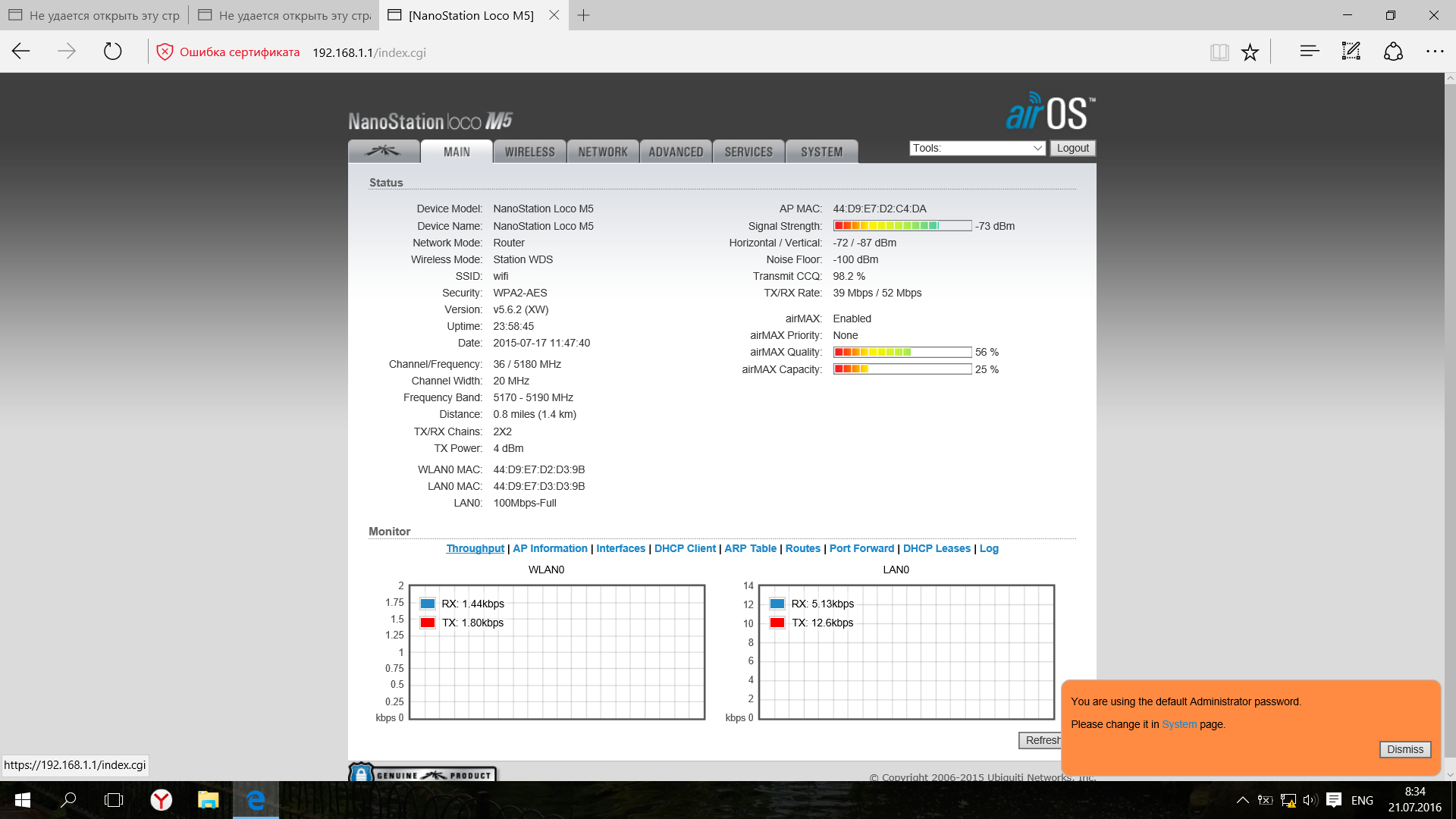Open the SERVICES tab

coord(748,152)
